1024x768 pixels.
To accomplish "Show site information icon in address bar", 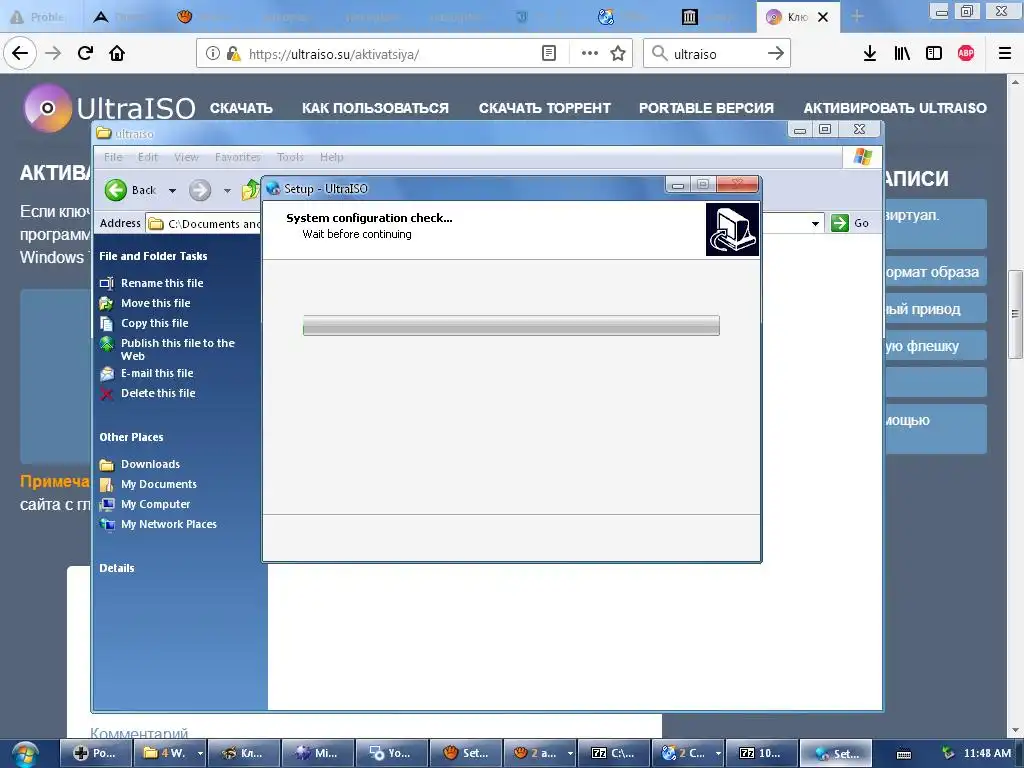I will click(212, 54).
